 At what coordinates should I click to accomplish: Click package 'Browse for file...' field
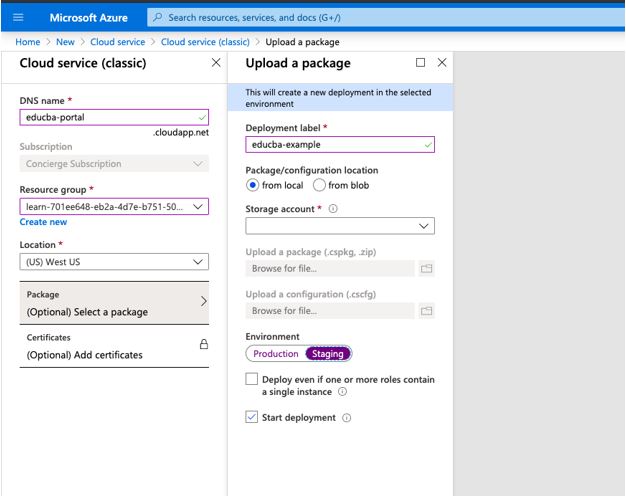click(330, 268)
